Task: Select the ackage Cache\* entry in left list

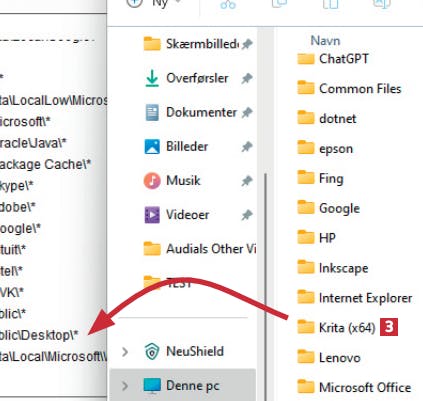Action: tap(45, 164)
